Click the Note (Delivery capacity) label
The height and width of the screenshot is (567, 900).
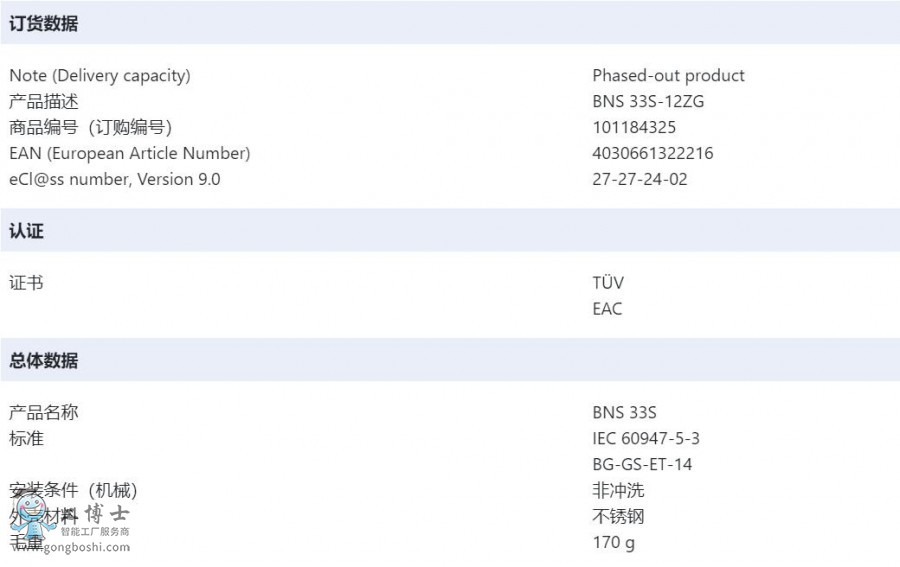tap(100, 76)
